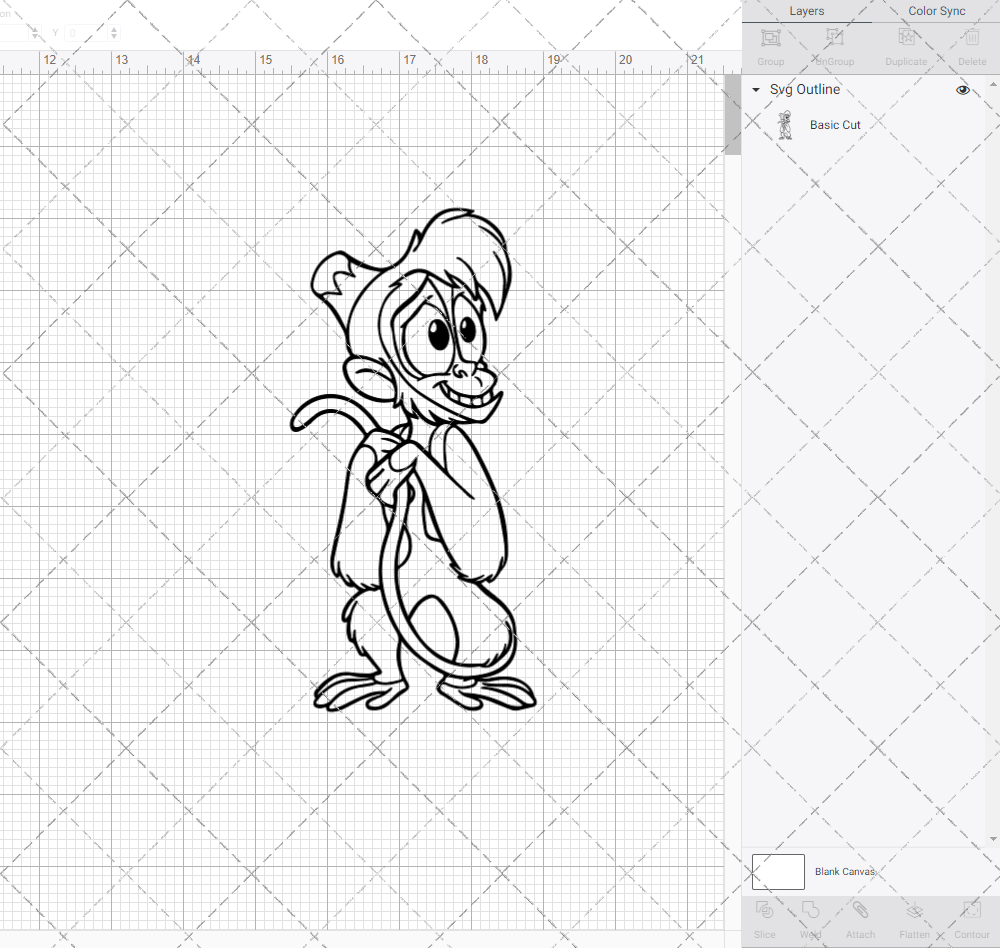Collapse the Svg Outline group

click(756, 89)
